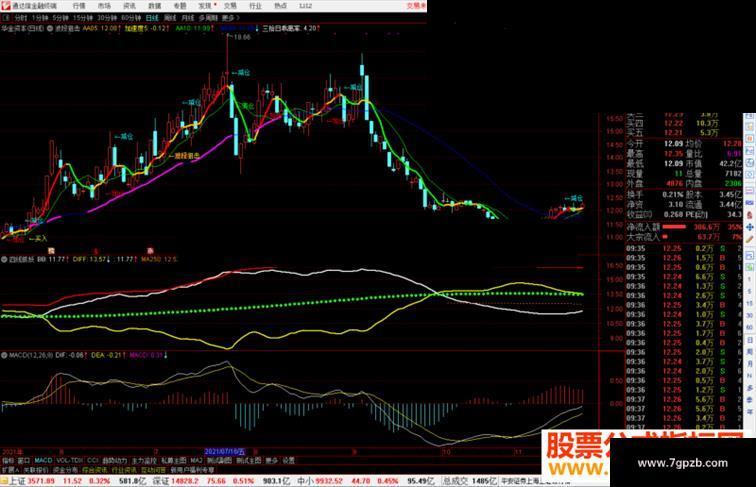
Task: Choose 主力监控 indicator in bottom bar
Action: pos(144,461)
